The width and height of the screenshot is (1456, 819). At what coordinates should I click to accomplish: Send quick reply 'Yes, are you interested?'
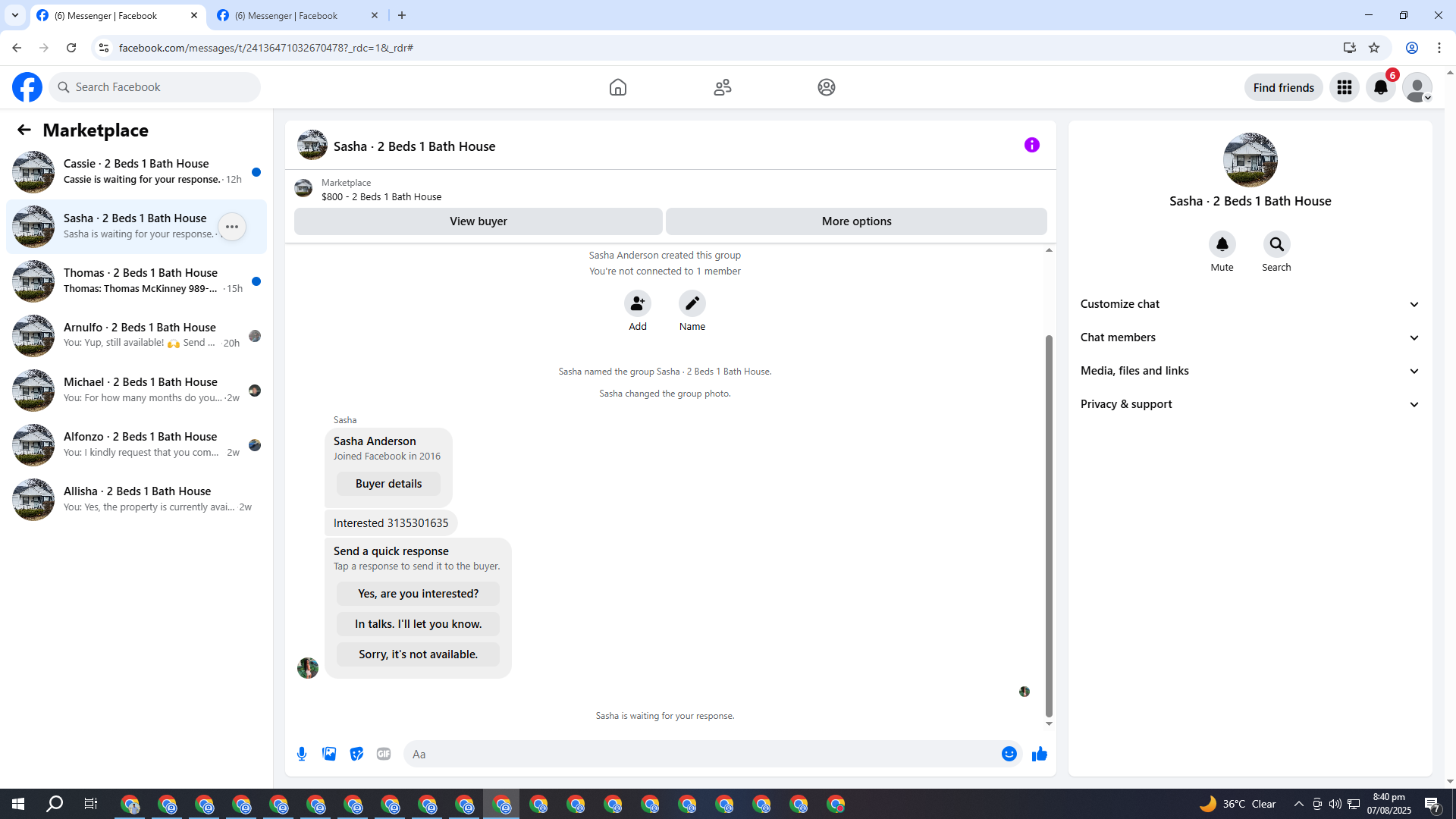[x=419, y=594]
